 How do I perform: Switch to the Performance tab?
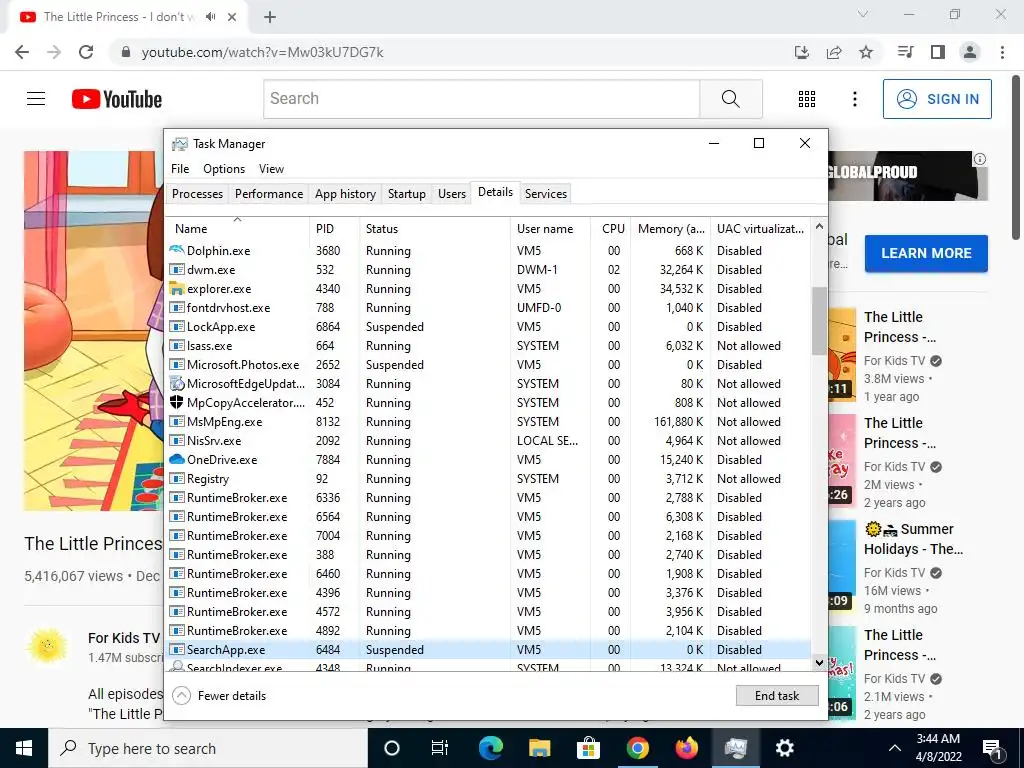[268, 193]
